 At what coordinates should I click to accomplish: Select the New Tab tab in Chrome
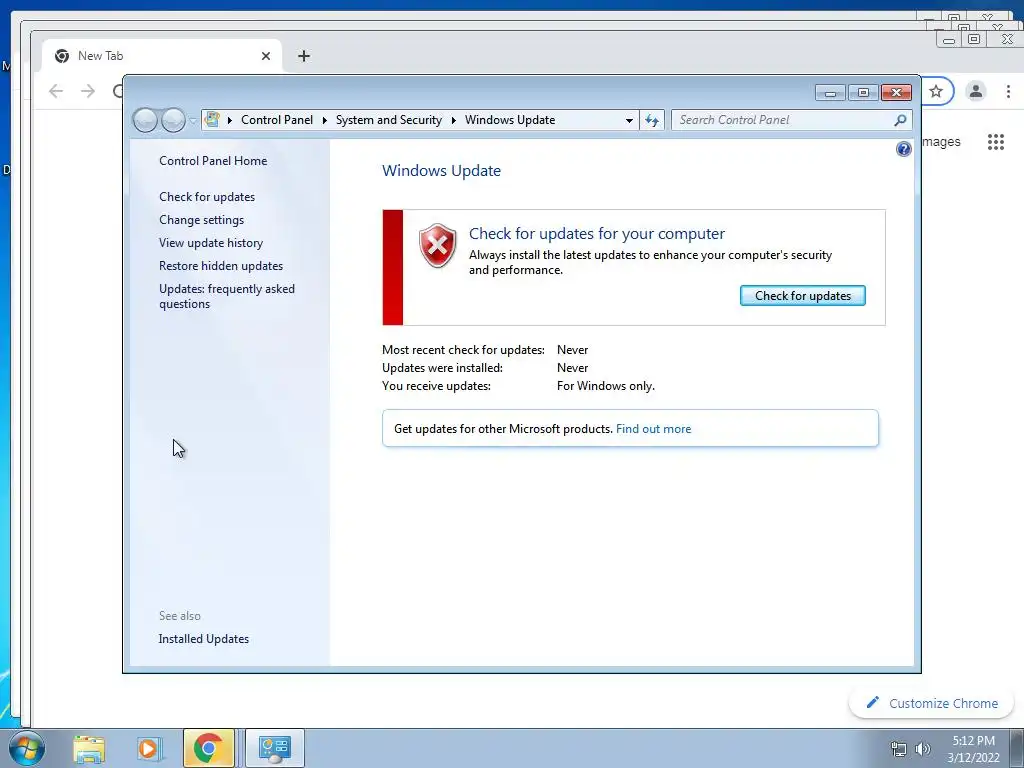(162, 56)
